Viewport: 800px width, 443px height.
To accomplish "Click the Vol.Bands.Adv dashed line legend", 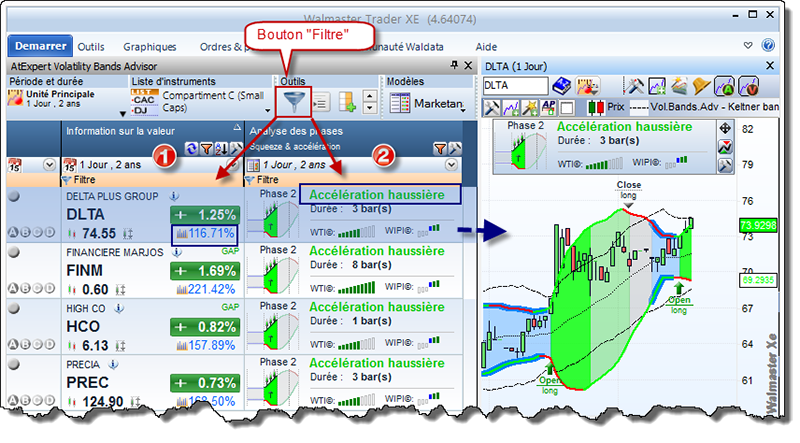I will point(704,107).
